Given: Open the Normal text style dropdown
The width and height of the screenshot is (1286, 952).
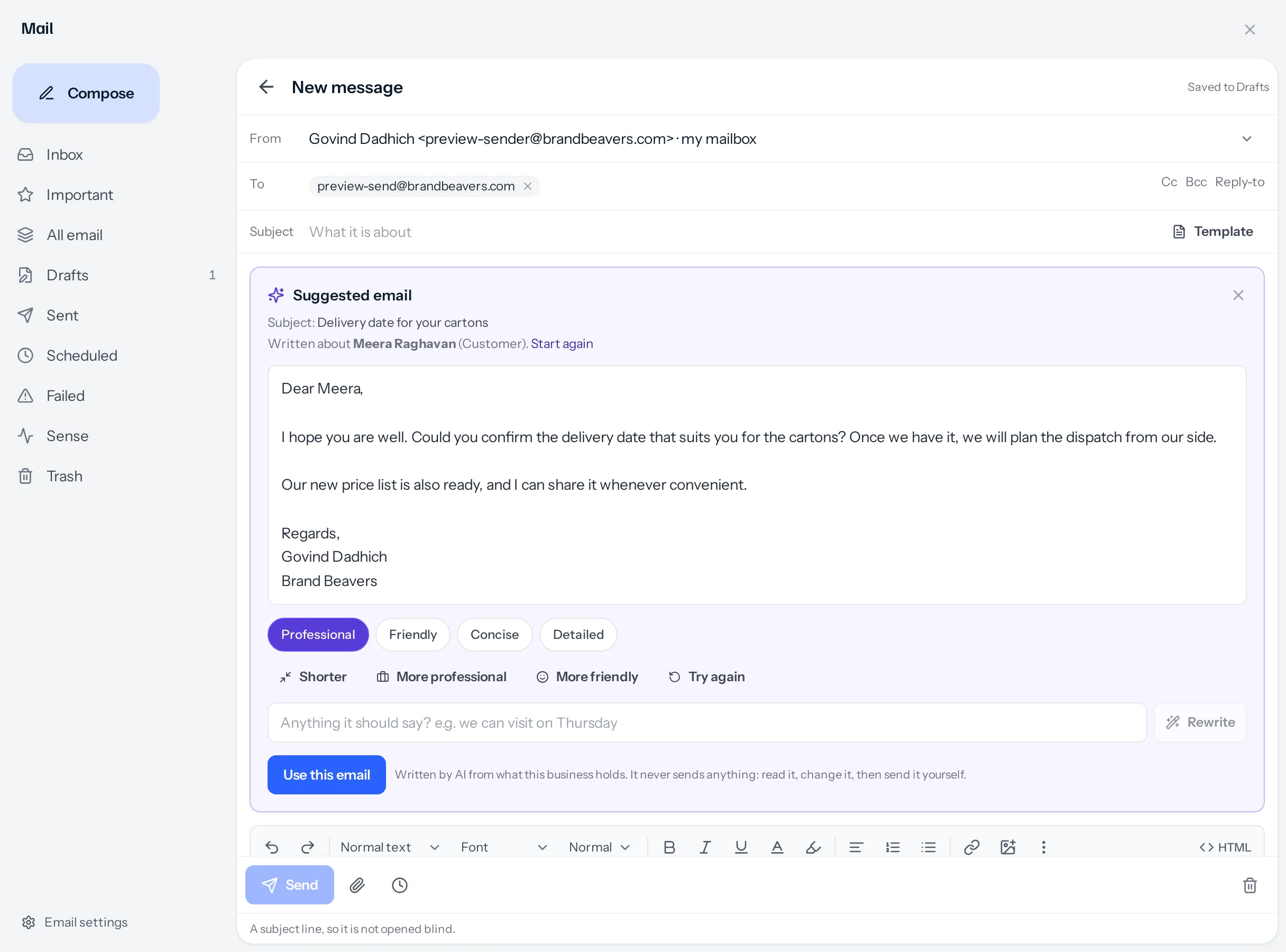Looking at the screenshot, I should click(390, 847).
